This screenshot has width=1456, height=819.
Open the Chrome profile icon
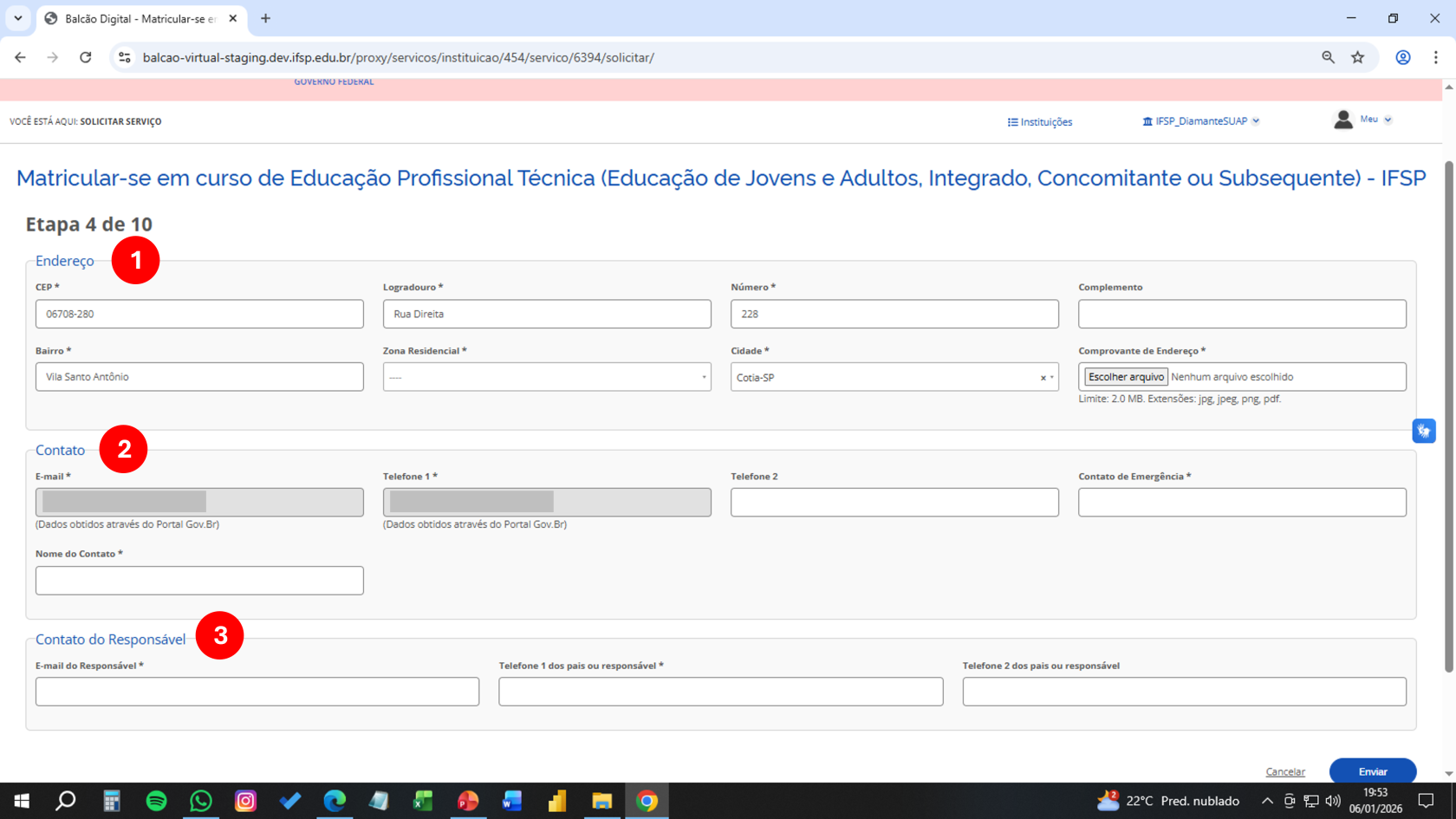click(x=1403, y=57)
